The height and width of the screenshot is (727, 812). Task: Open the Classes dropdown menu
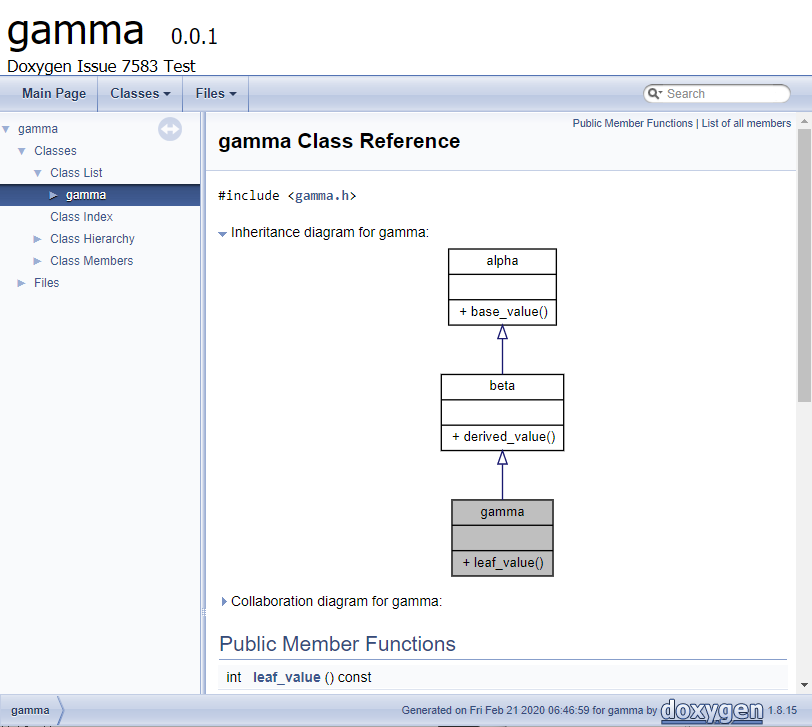140,94
